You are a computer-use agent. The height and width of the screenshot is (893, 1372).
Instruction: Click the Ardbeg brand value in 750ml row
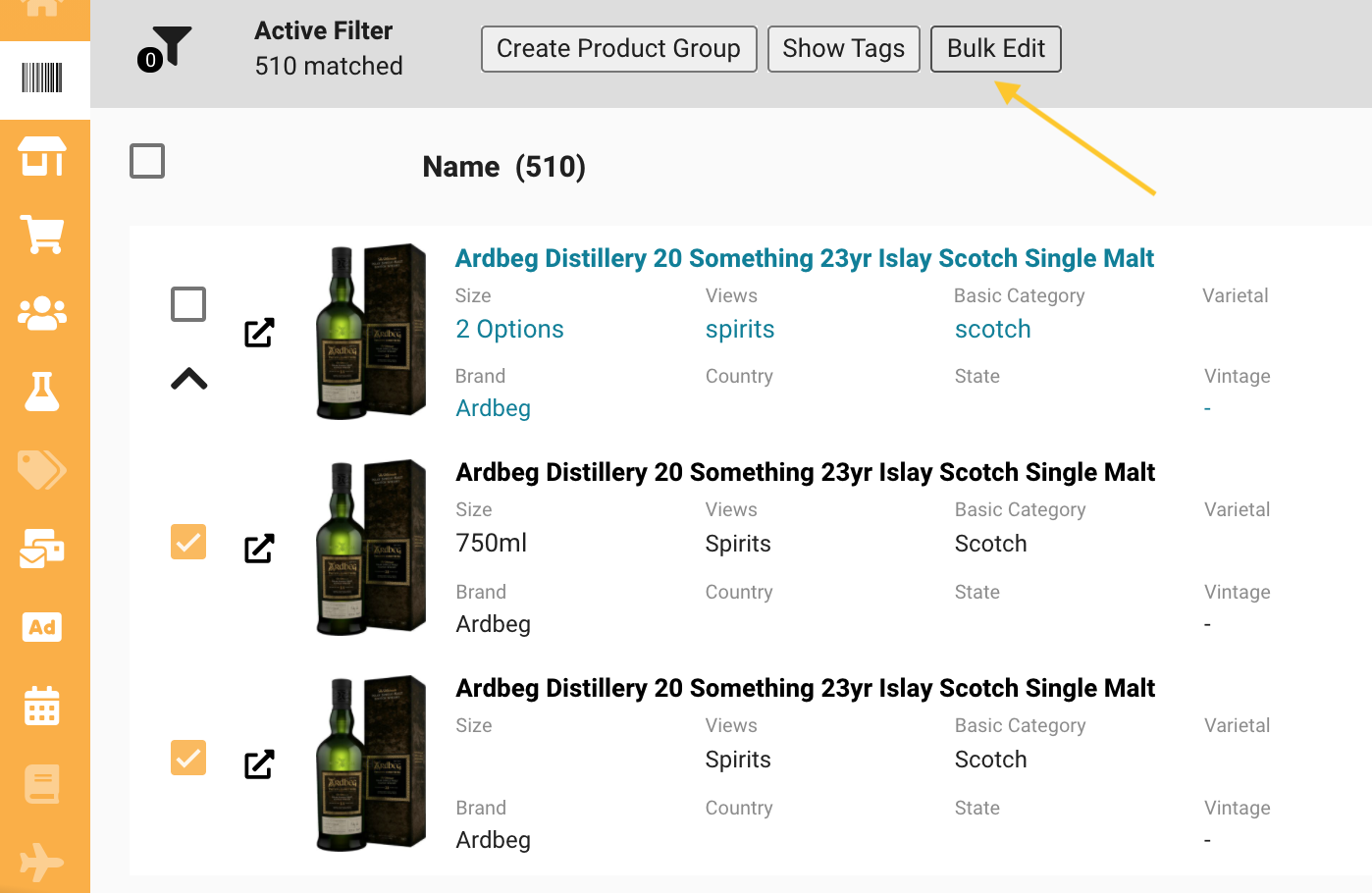[494, 624]
